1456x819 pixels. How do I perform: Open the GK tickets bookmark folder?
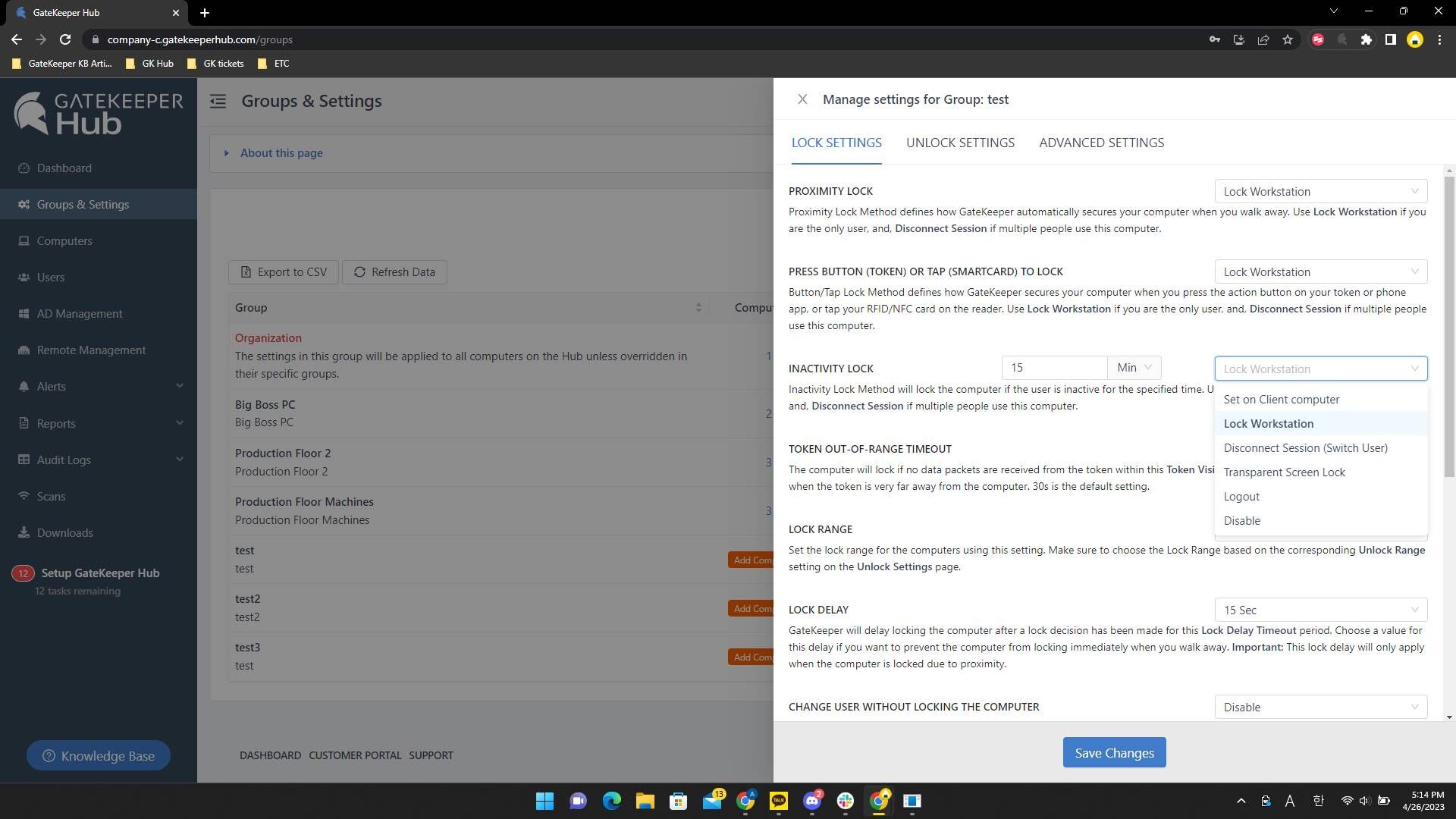pyautogui.click(x=215, y=64)
